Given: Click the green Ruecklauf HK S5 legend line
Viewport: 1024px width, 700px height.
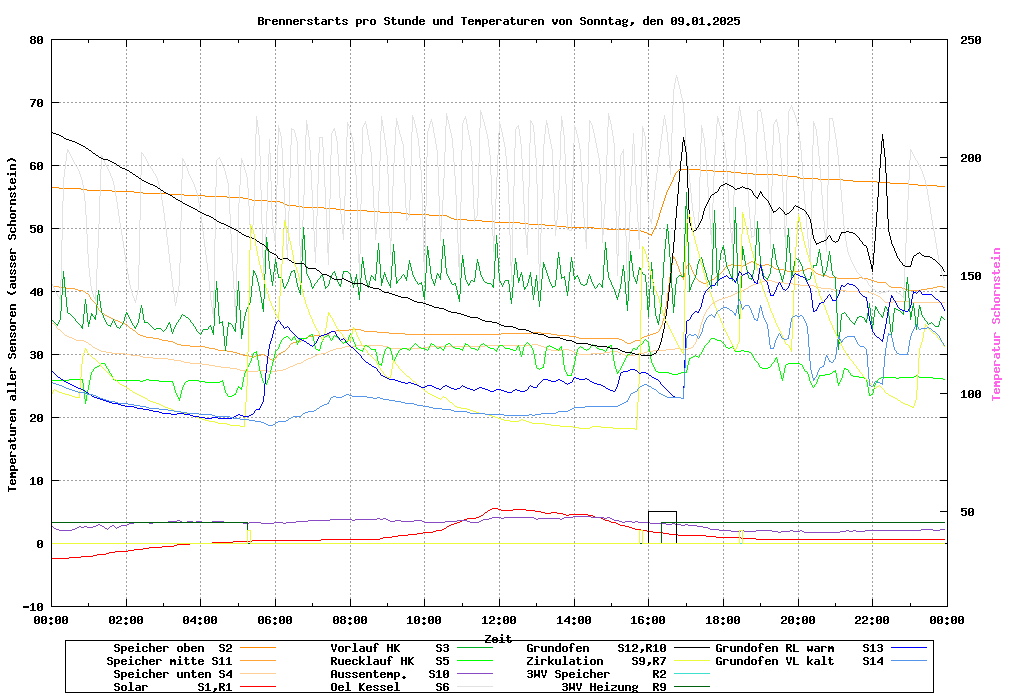Looking at the screenshot, I should pos(478,661).
